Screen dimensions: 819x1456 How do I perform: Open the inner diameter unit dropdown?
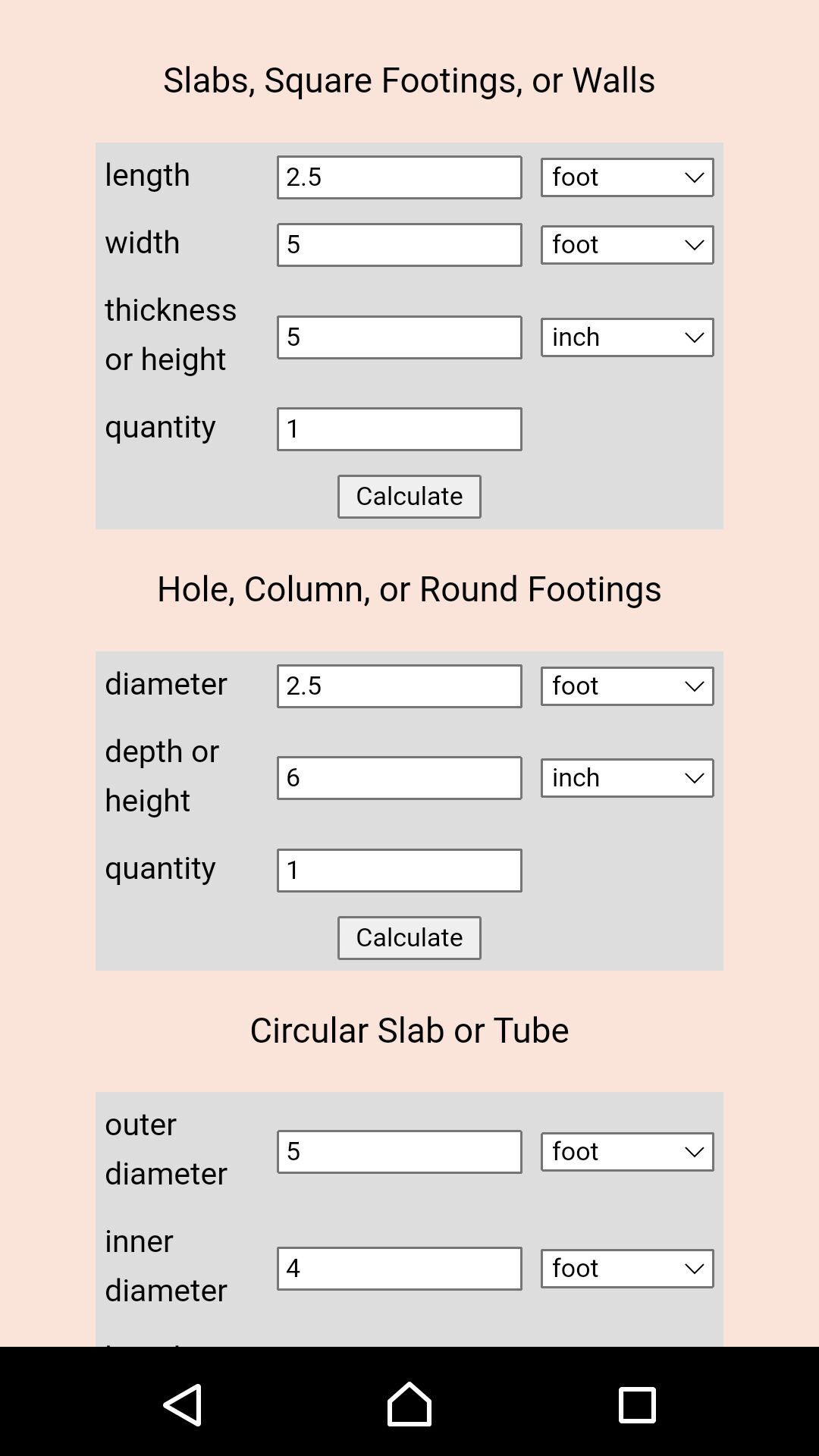click(x=627, y=1269)
